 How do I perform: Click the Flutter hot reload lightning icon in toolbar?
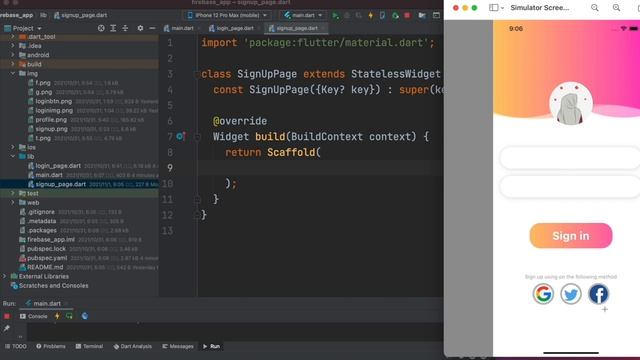[371, 16]
